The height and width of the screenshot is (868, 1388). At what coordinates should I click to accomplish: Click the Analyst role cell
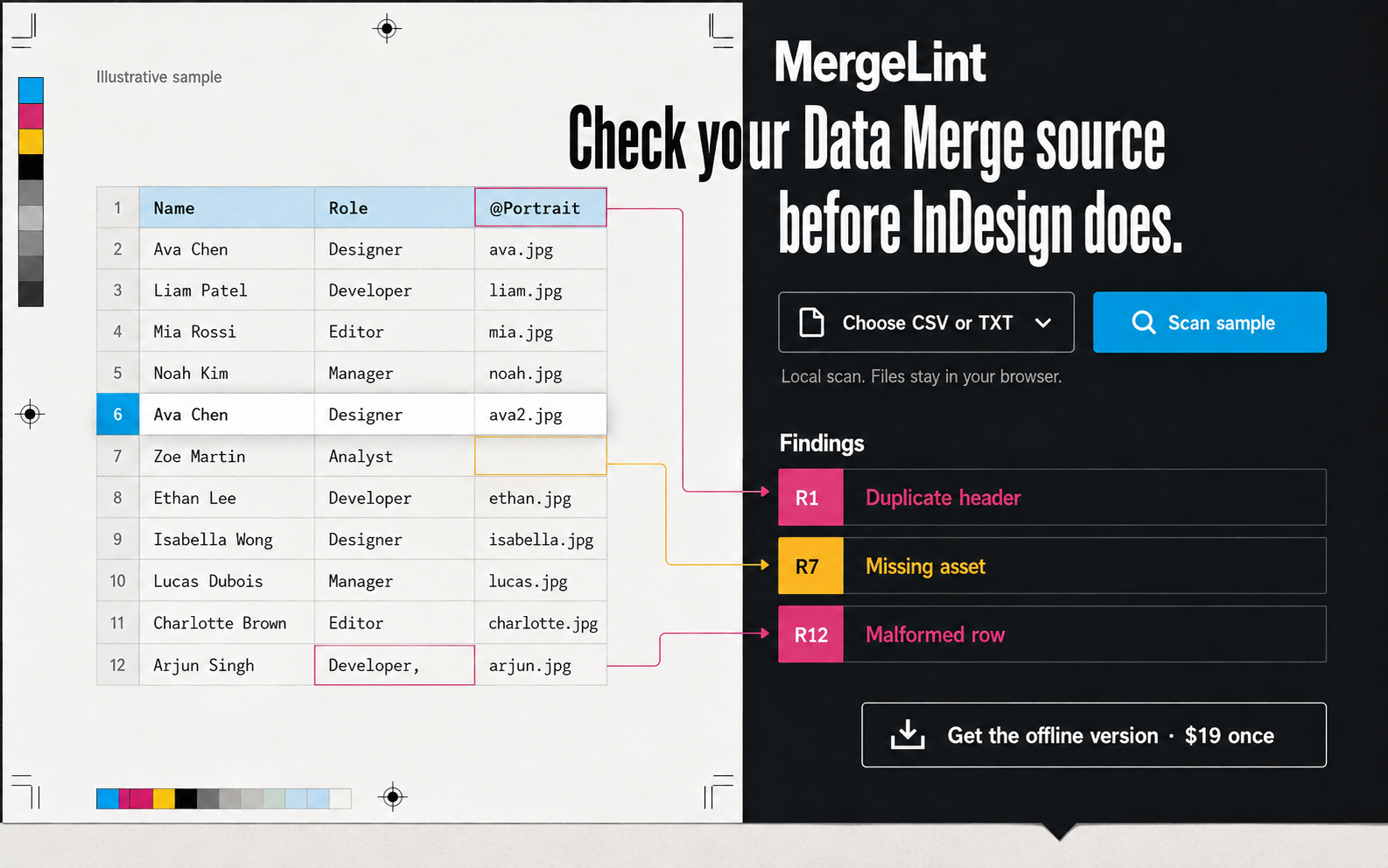pos(395,456)
